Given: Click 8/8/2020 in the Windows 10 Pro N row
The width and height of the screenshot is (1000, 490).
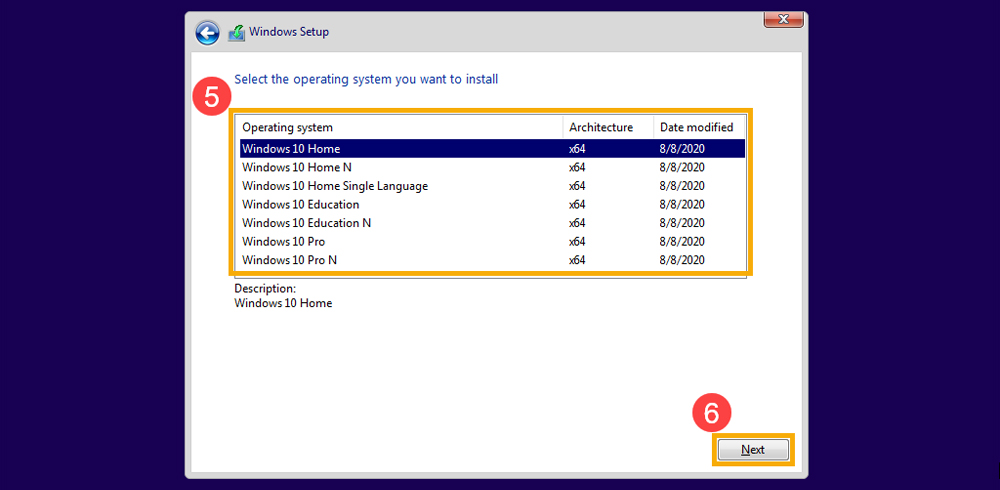Looking at the screenshot, I should coord(682,260).
